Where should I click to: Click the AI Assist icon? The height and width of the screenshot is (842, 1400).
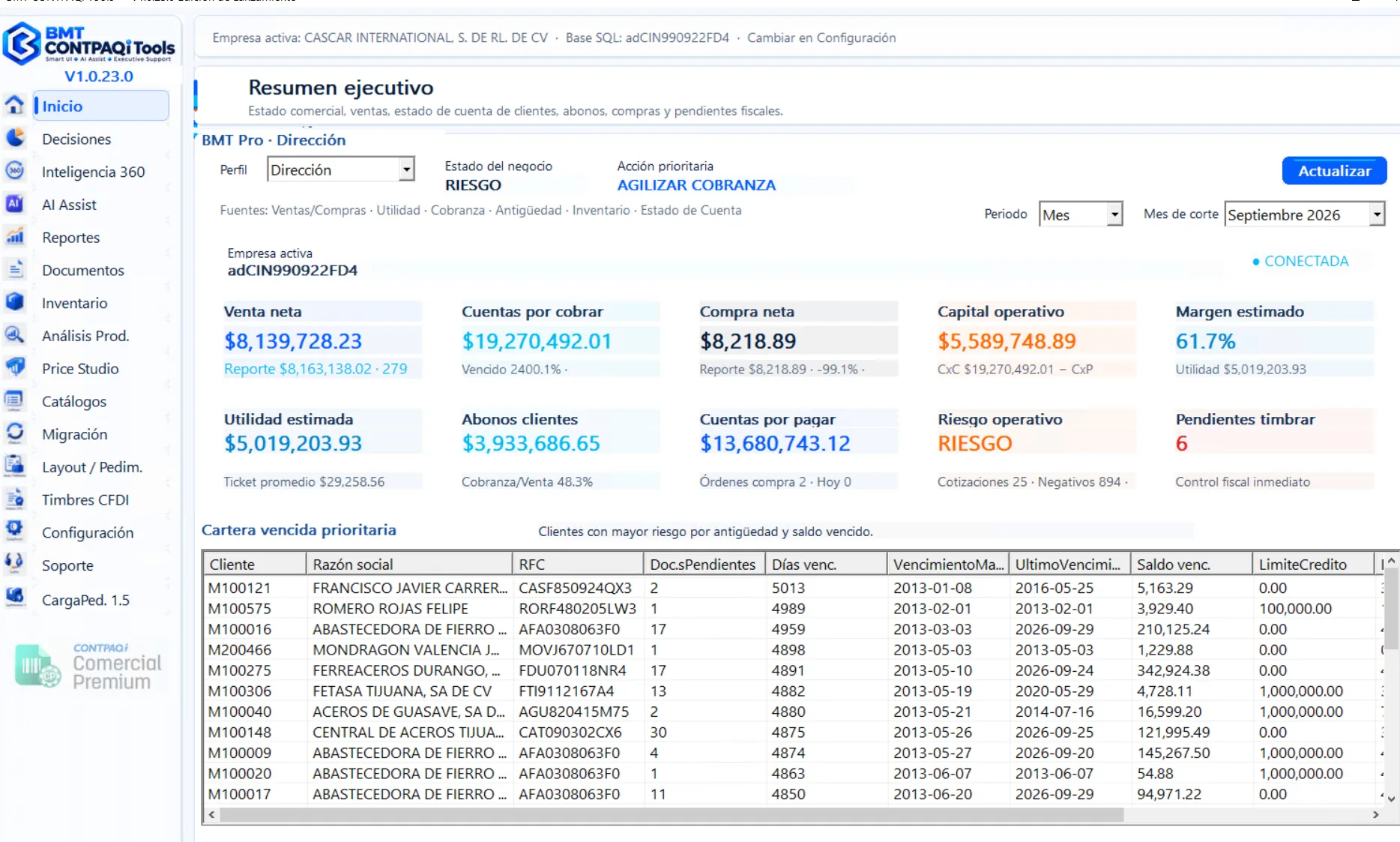click(14, 204)
